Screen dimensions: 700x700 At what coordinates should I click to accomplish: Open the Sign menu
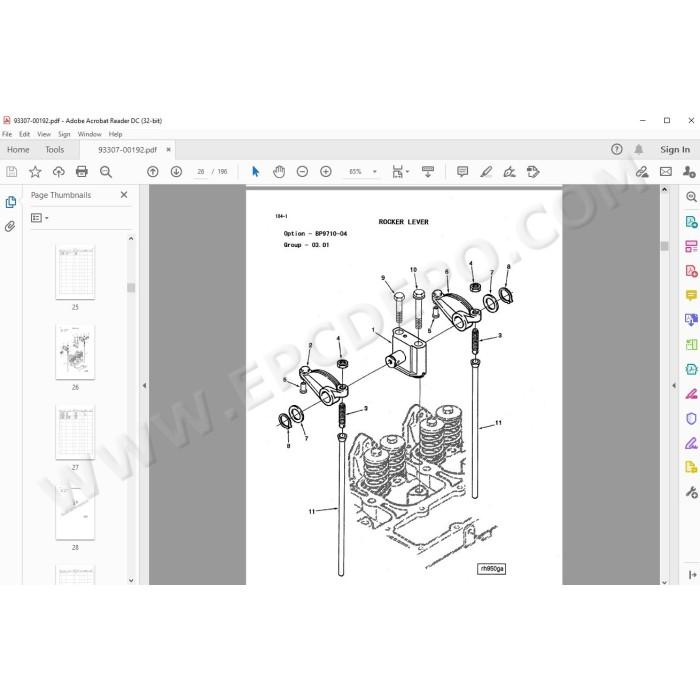[64, 134]
